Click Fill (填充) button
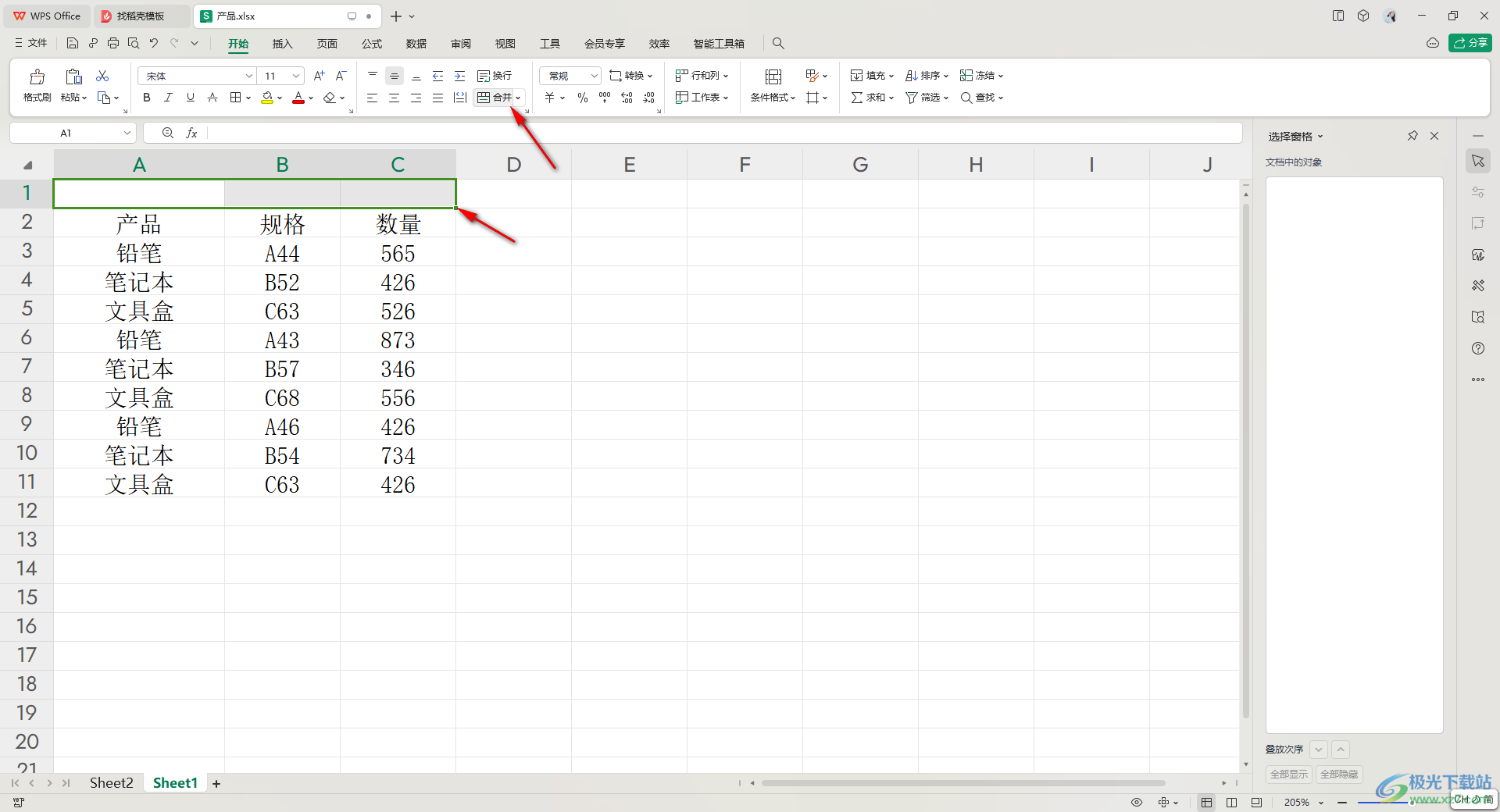Image resolution: width=1500 pixels, height=812 pixels. click(872, 76)
